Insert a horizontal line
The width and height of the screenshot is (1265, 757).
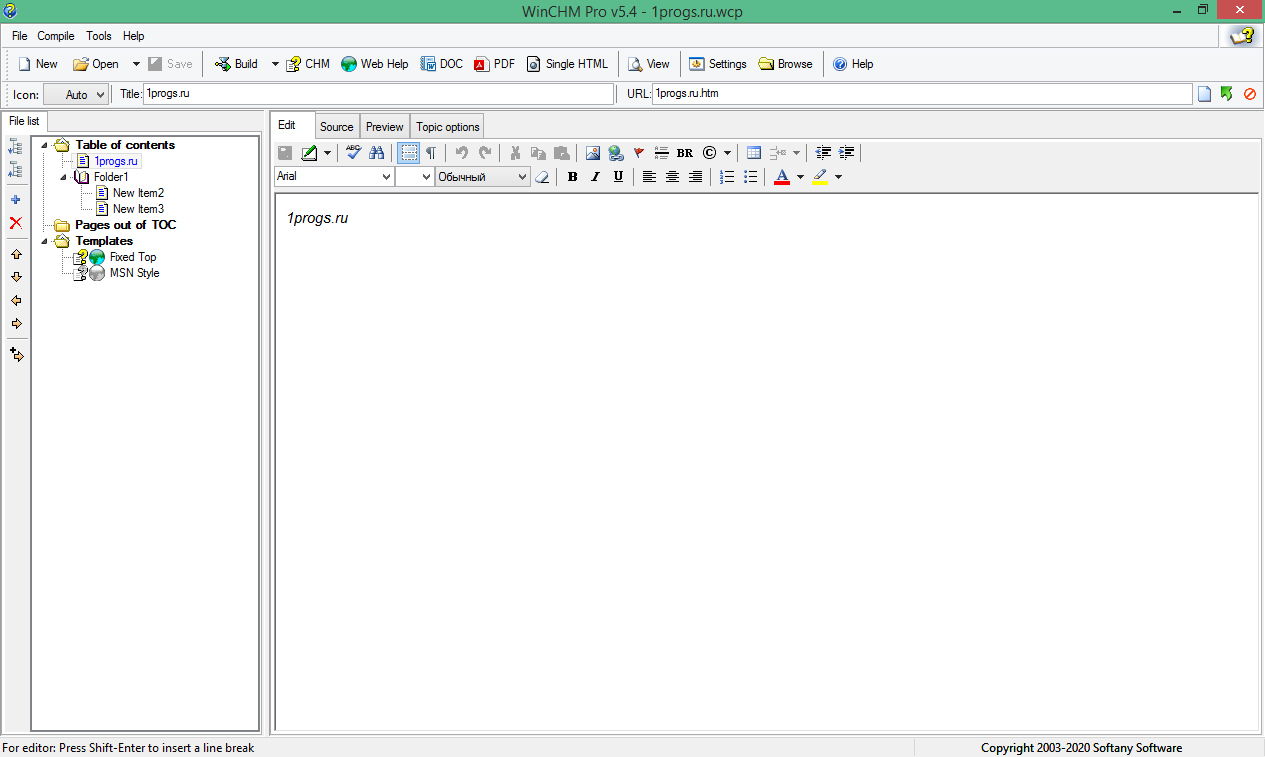pos(661,153)
